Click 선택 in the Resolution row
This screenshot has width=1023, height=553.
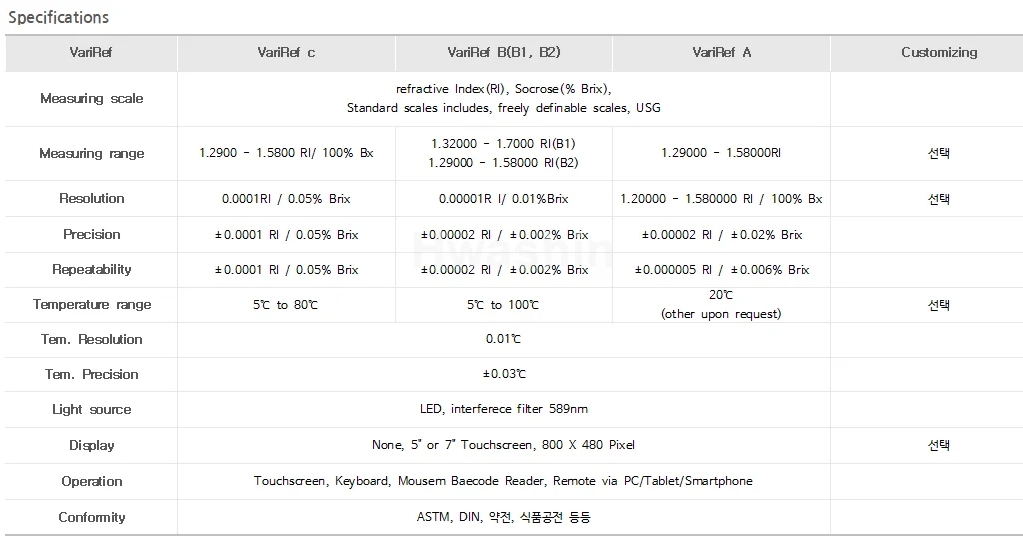[x=939, y=199]
